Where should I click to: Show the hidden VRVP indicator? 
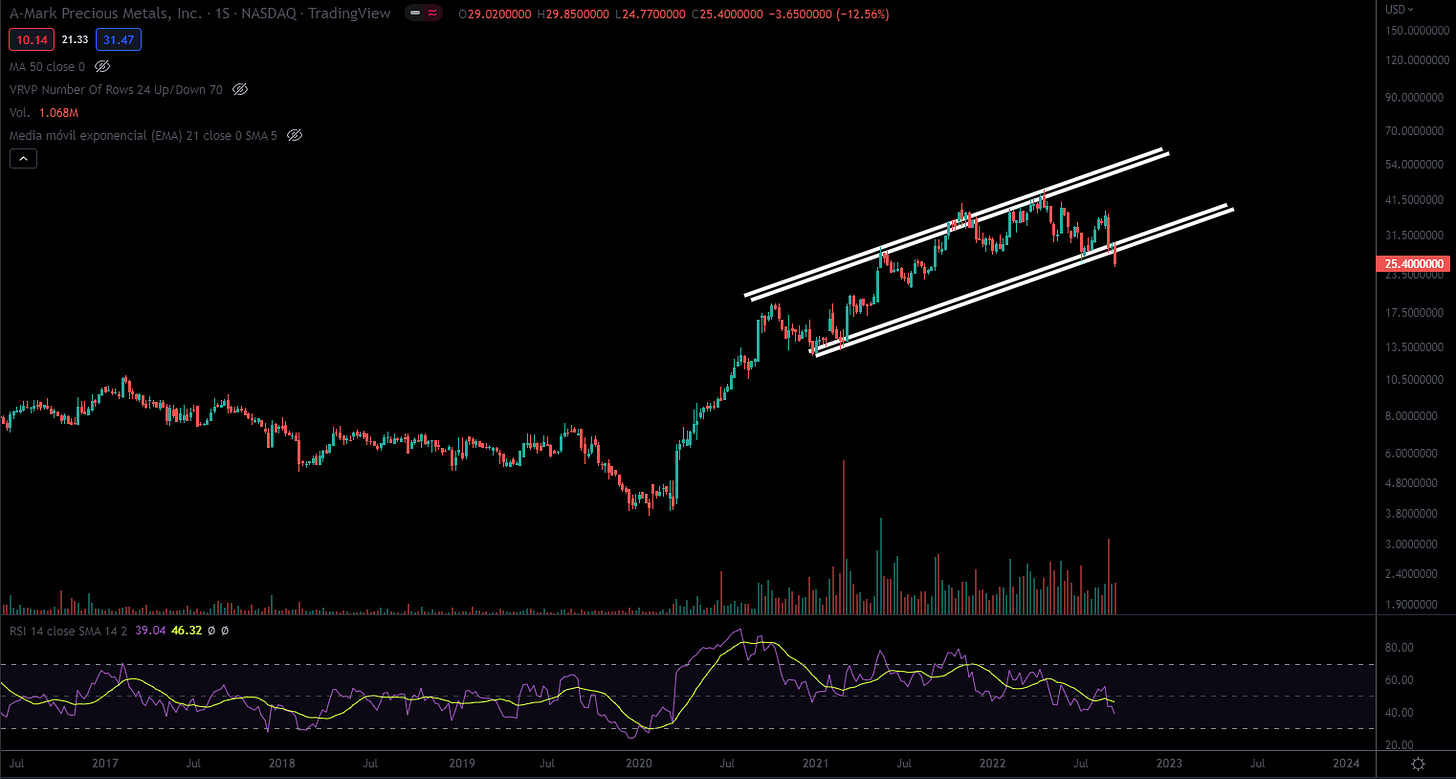point(240,90)
